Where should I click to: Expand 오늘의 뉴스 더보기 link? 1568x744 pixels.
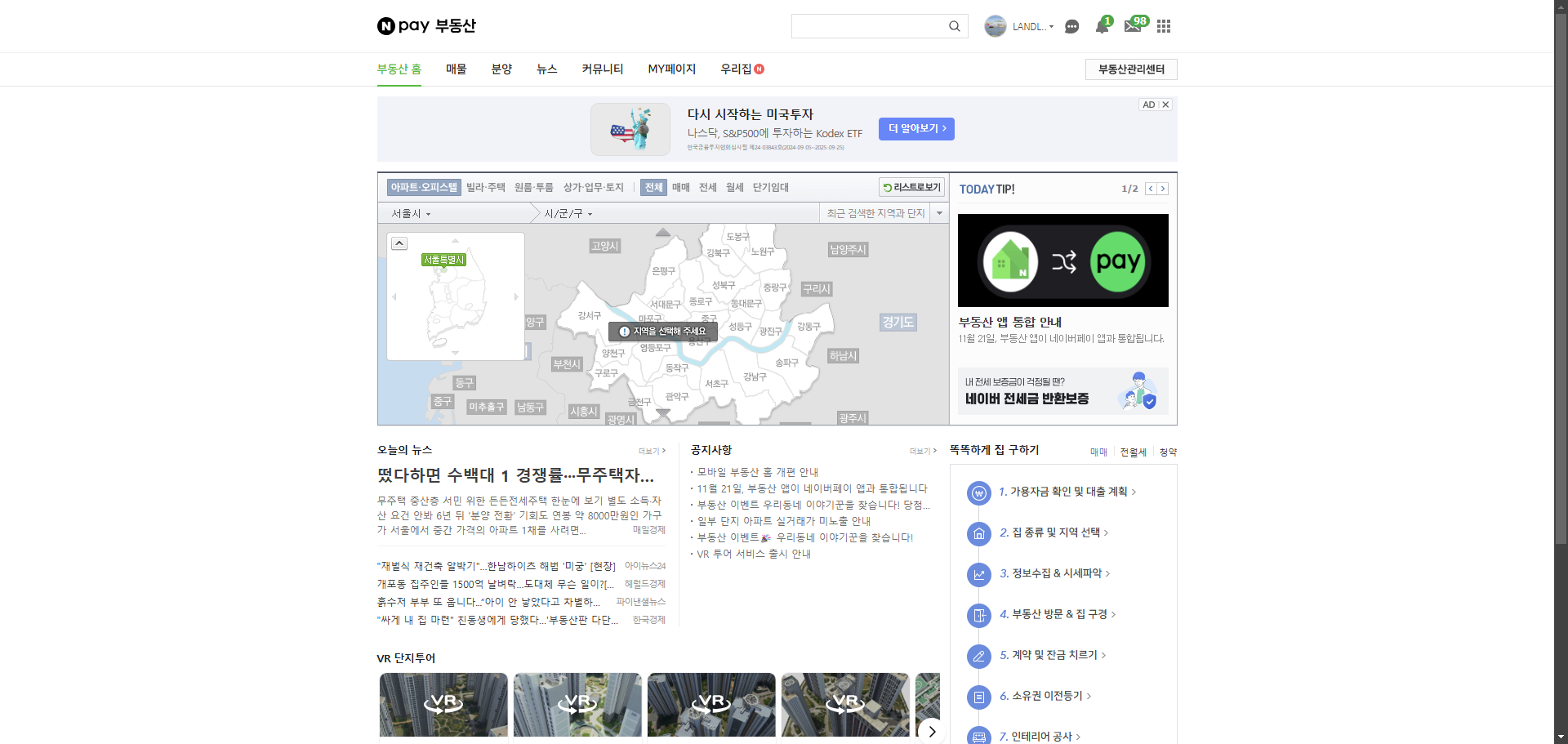pos(653,451)
